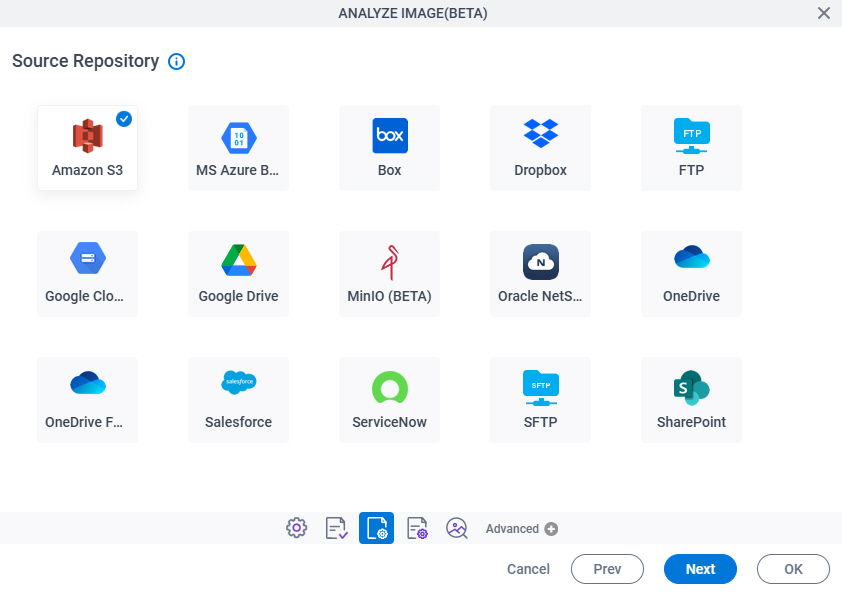Click the Next button
This screenshot has height=592, width=842.
click(700, 569)
